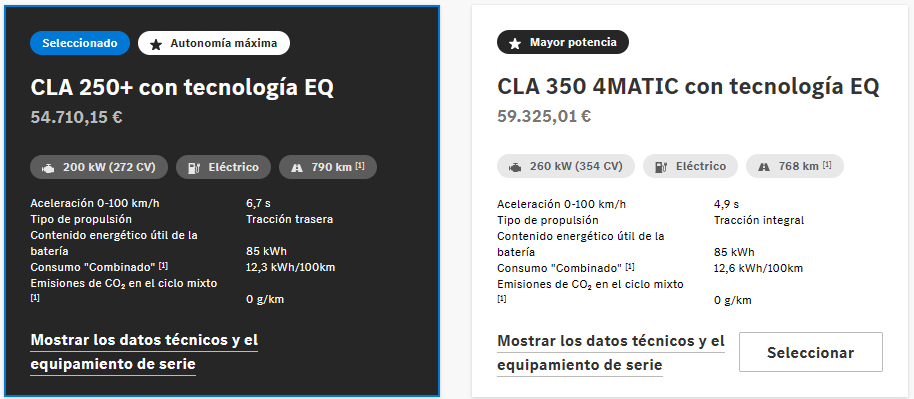Click fuel pump icon in dark card's Eléctrico chip

[x=194, y=168]
